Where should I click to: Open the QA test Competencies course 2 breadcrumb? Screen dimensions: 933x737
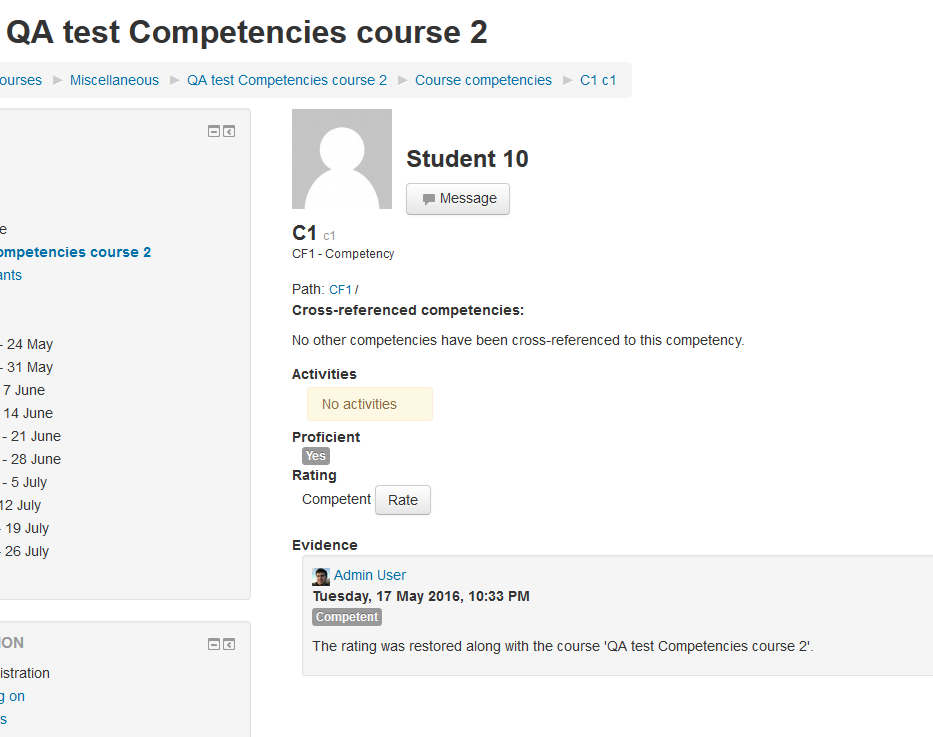[x=287, y=80]
